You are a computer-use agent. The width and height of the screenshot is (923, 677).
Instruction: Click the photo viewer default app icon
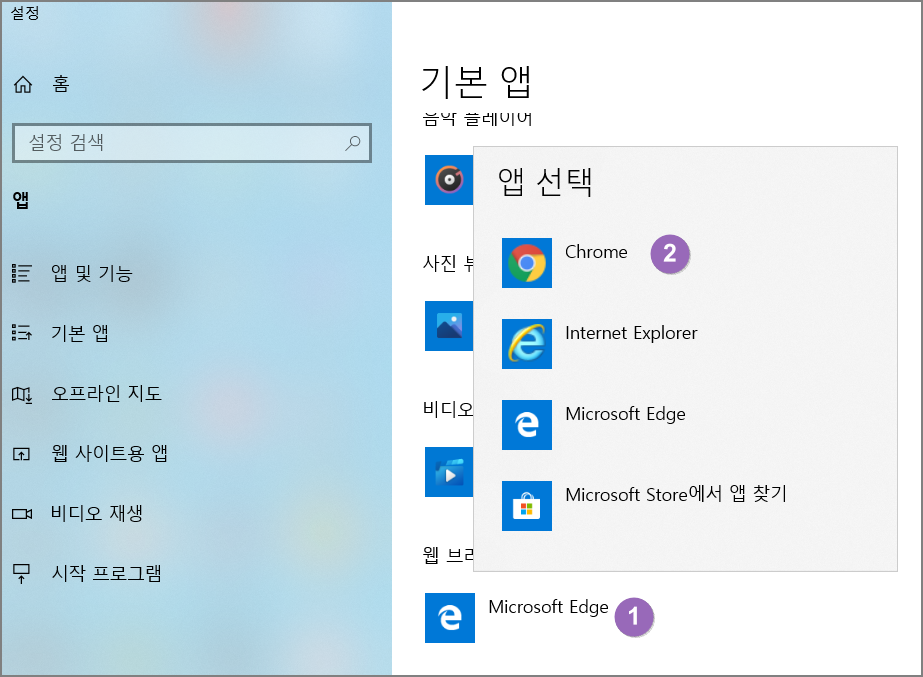(x=449, y=326)
